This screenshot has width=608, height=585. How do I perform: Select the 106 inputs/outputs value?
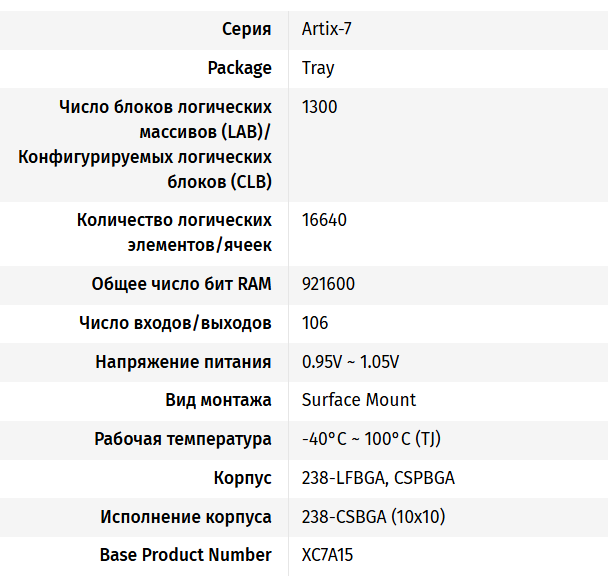315,323
